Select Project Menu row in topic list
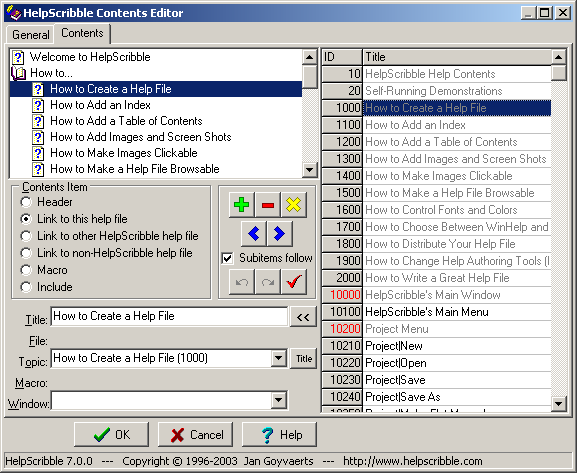577x473 pixels. coord(457,329)
